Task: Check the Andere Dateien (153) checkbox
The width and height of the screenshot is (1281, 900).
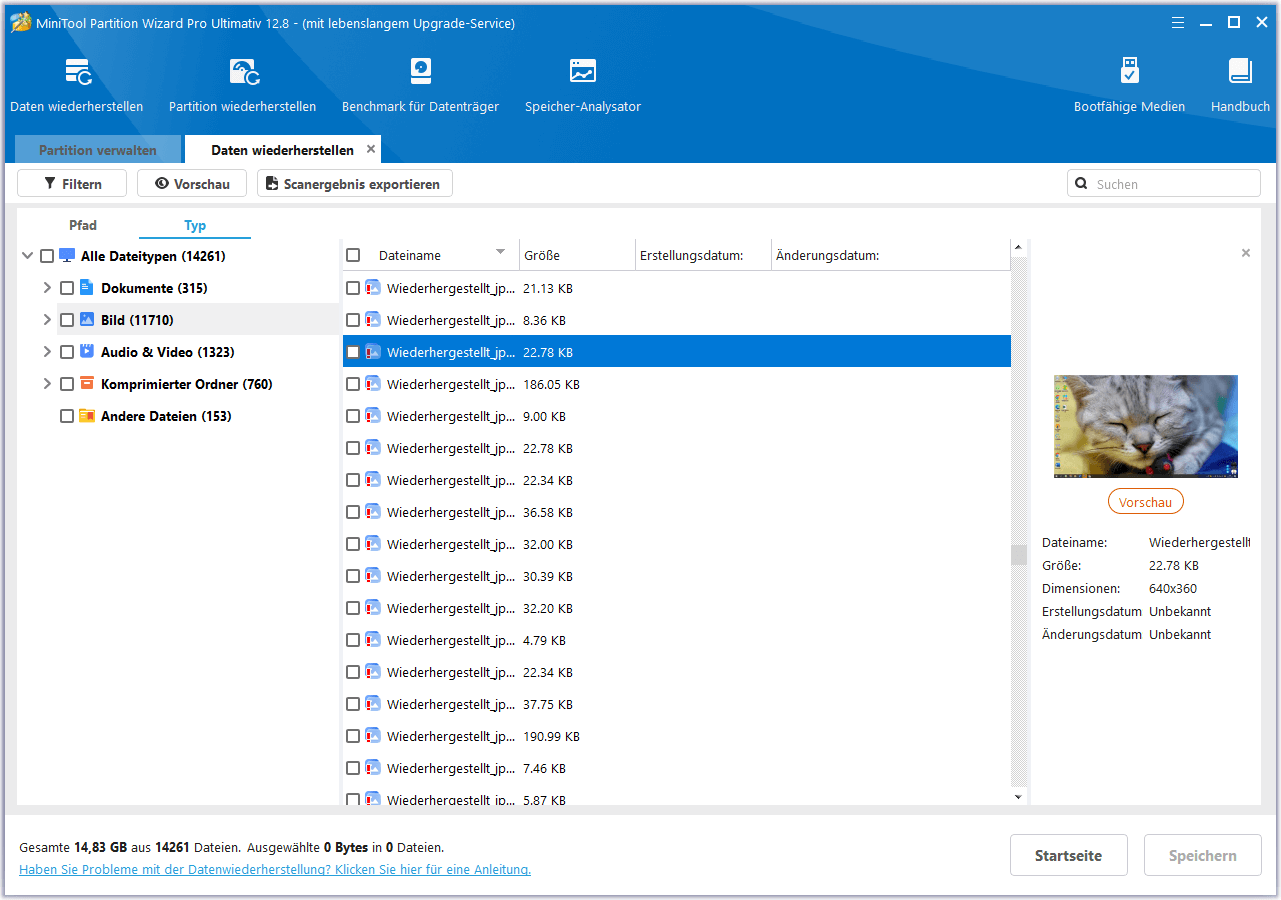Action: click(x=67, y=416)
